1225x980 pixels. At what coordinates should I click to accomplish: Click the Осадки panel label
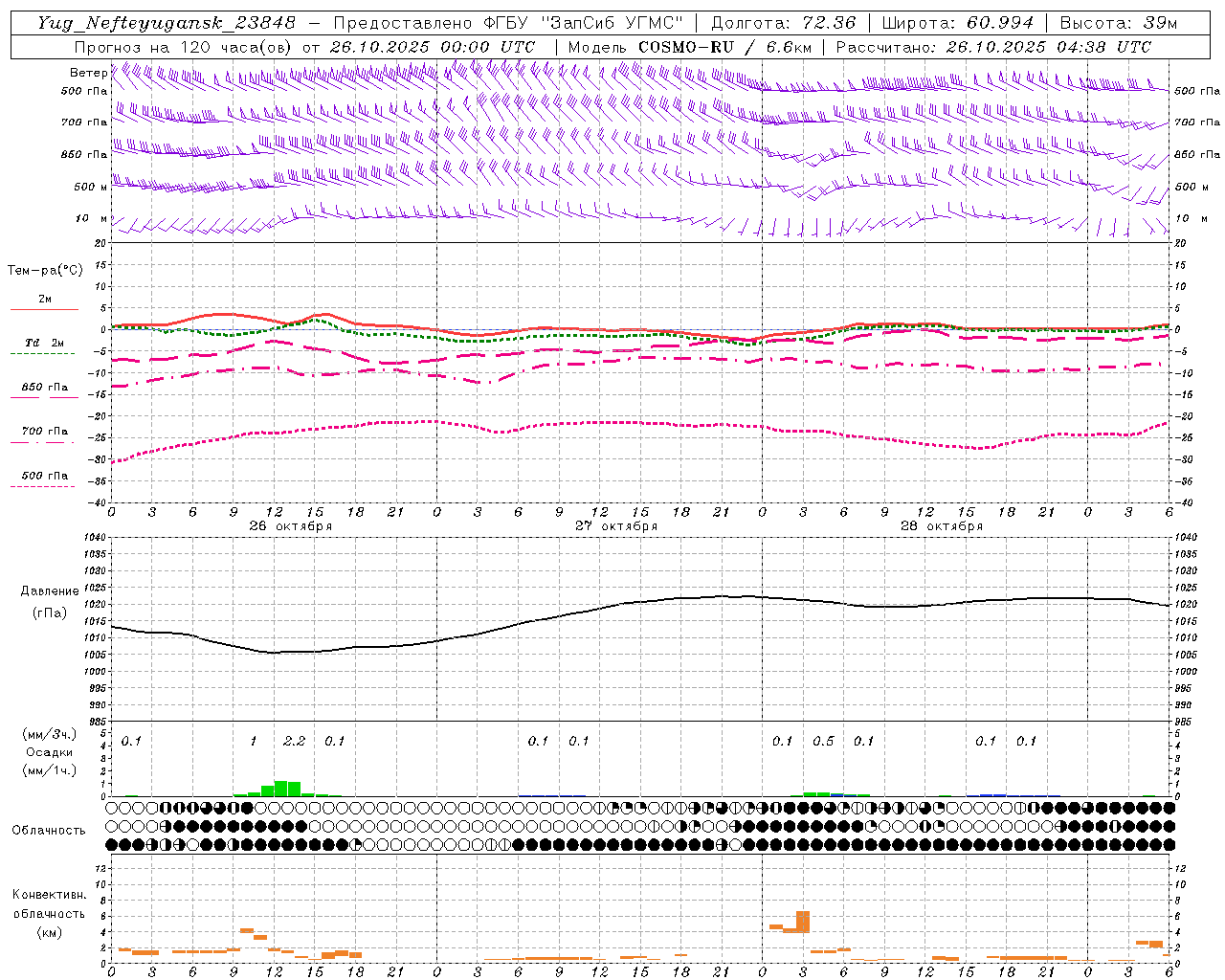49,752
